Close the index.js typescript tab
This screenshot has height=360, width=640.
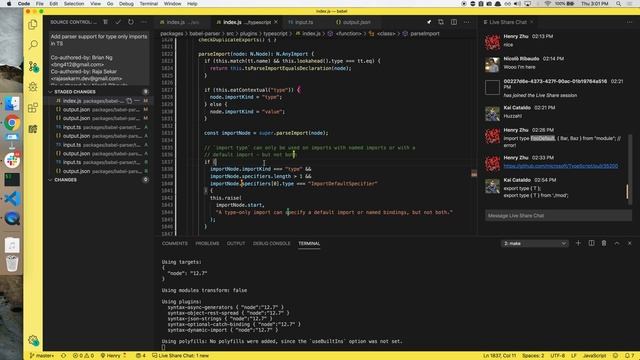(276, 22)
